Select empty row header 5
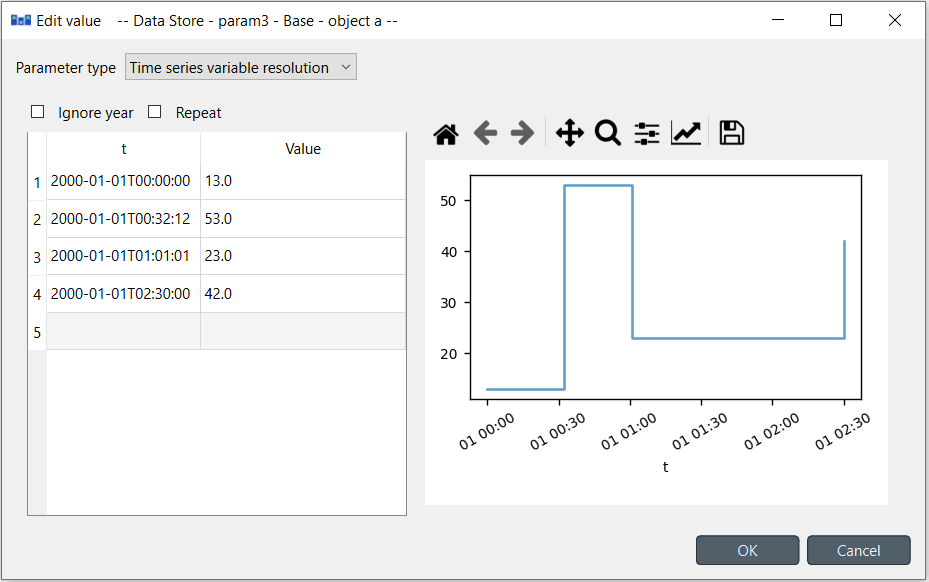This screenshot has height=582, width=929. pyautogui.click(x=37, y=332)
